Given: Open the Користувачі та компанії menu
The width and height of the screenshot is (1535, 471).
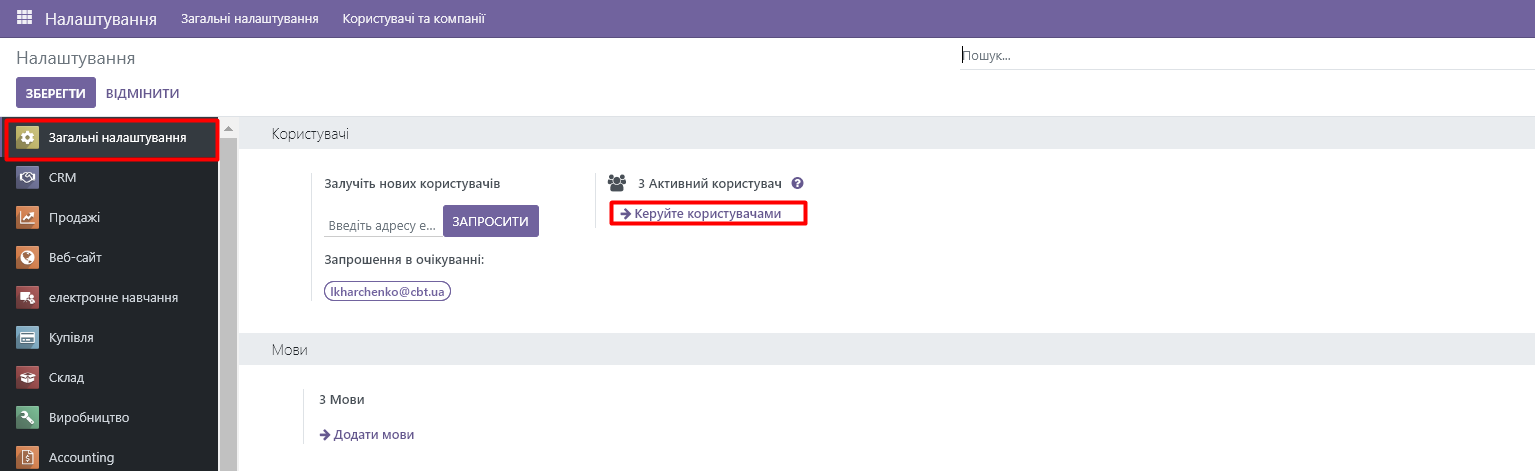Looking at the screenshot, I should [413, 19].
